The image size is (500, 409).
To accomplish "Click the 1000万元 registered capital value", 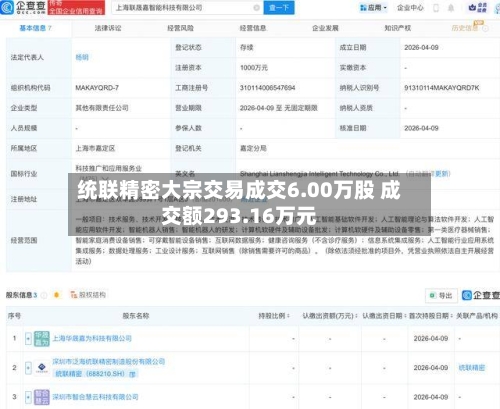I will 254,68.
